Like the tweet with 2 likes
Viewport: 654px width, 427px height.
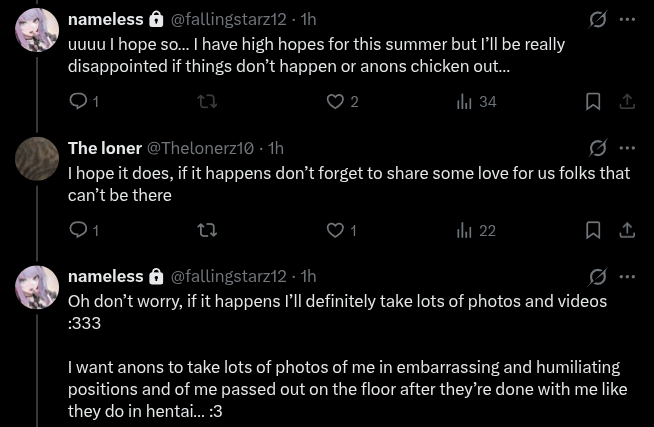coord(336,101)
